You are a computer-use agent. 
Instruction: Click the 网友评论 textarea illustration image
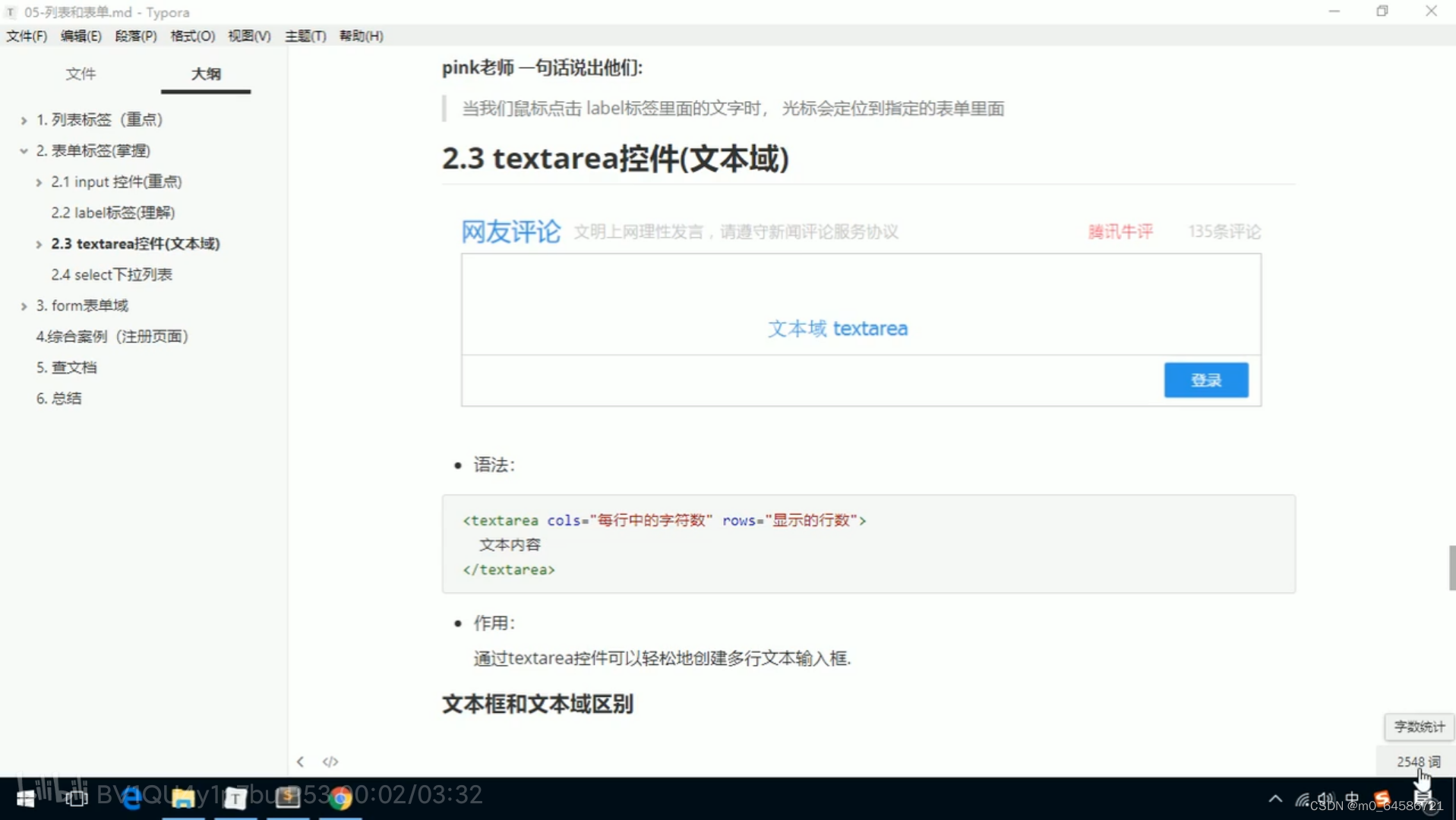(861, 311)
